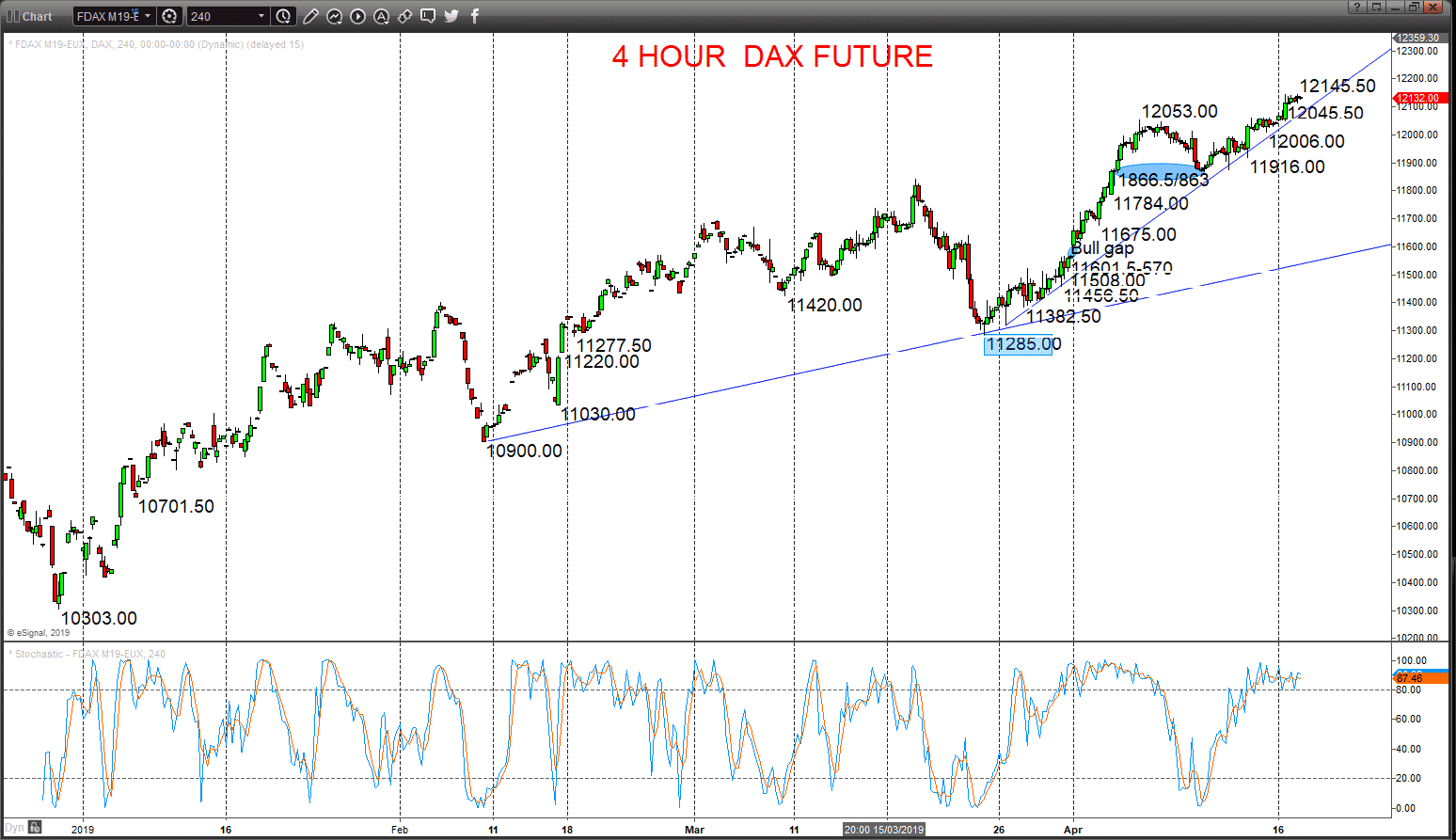Viewport: 1456px width, 840px height.
Task: Click the red 12132.00 current price marker
Action: 1417,98
